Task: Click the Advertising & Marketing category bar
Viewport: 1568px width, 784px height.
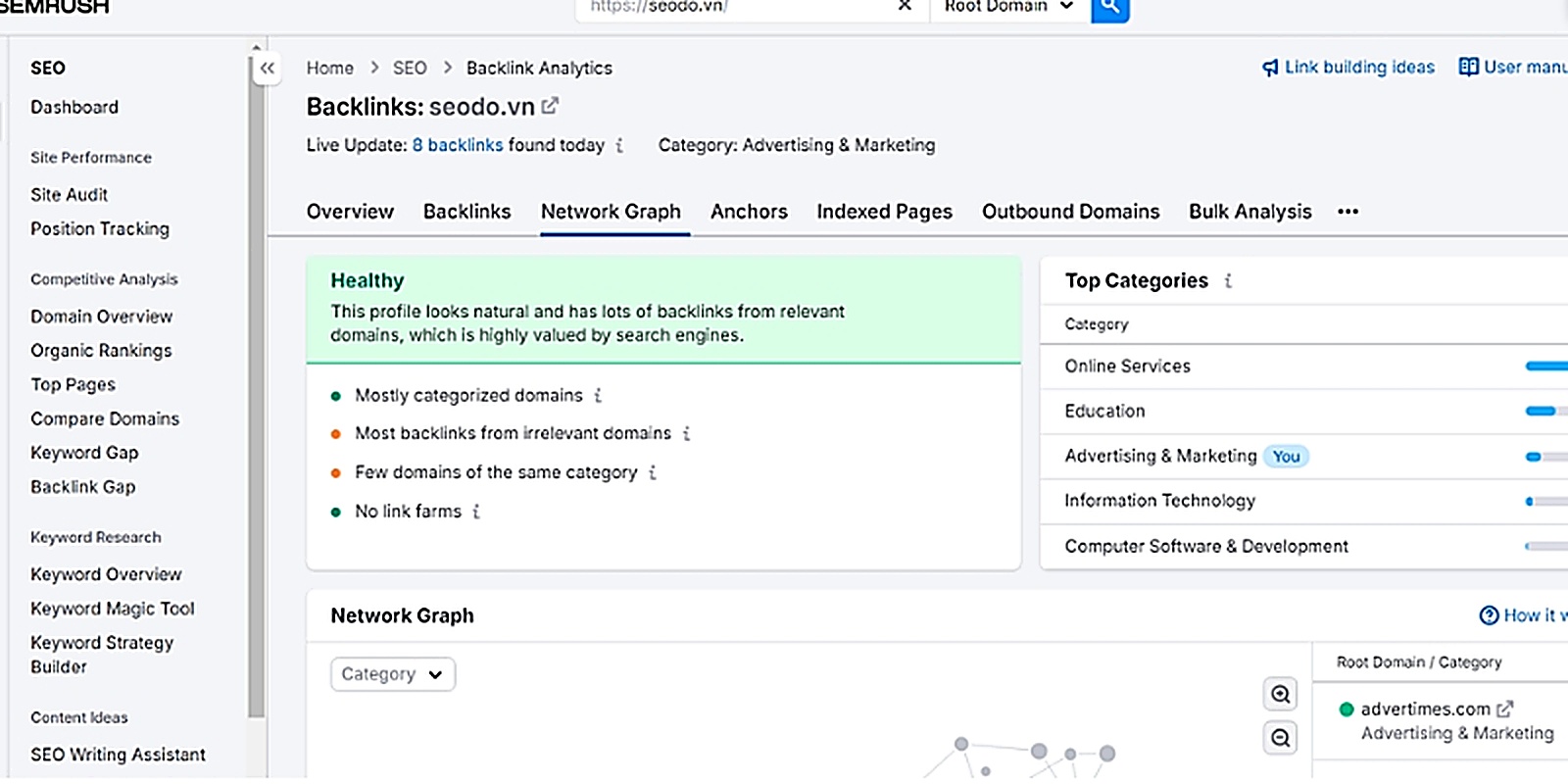Action: 1546,457
